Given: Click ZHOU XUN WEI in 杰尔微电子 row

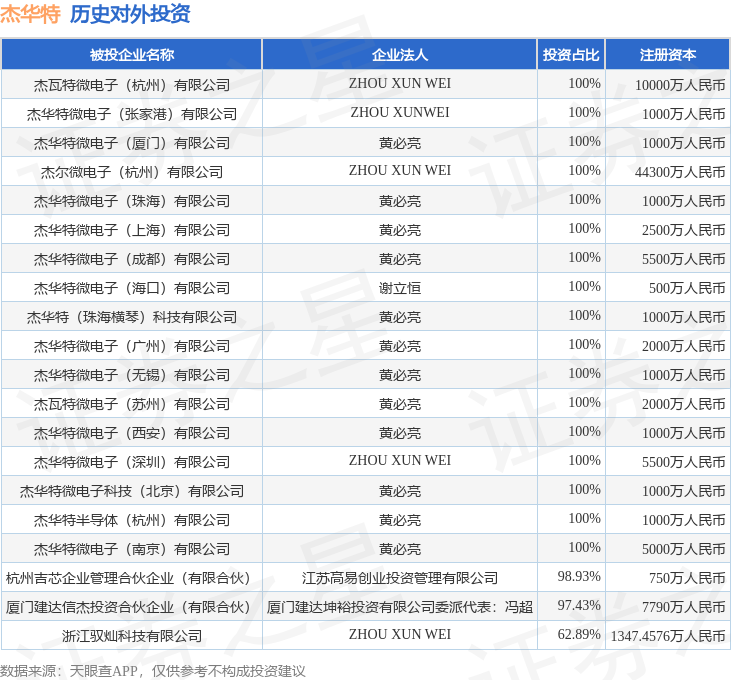Looking at the screenshot, I should [x=400, y=171].
